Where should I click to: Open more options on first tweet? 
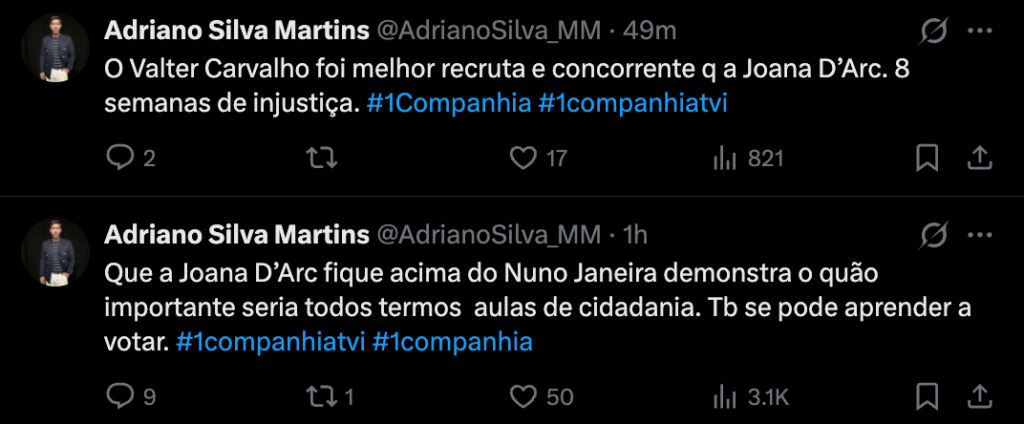pyautogui.click(x=980, y=32)
